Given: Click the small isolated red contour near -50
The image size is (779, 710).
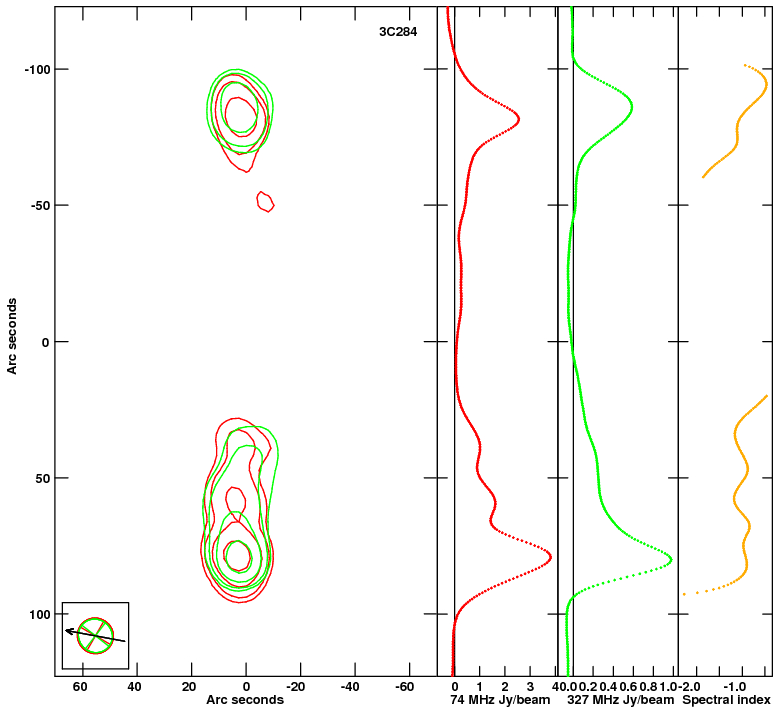Looking at the screenshot, I should pyautogui.click(x=265, y=202).
